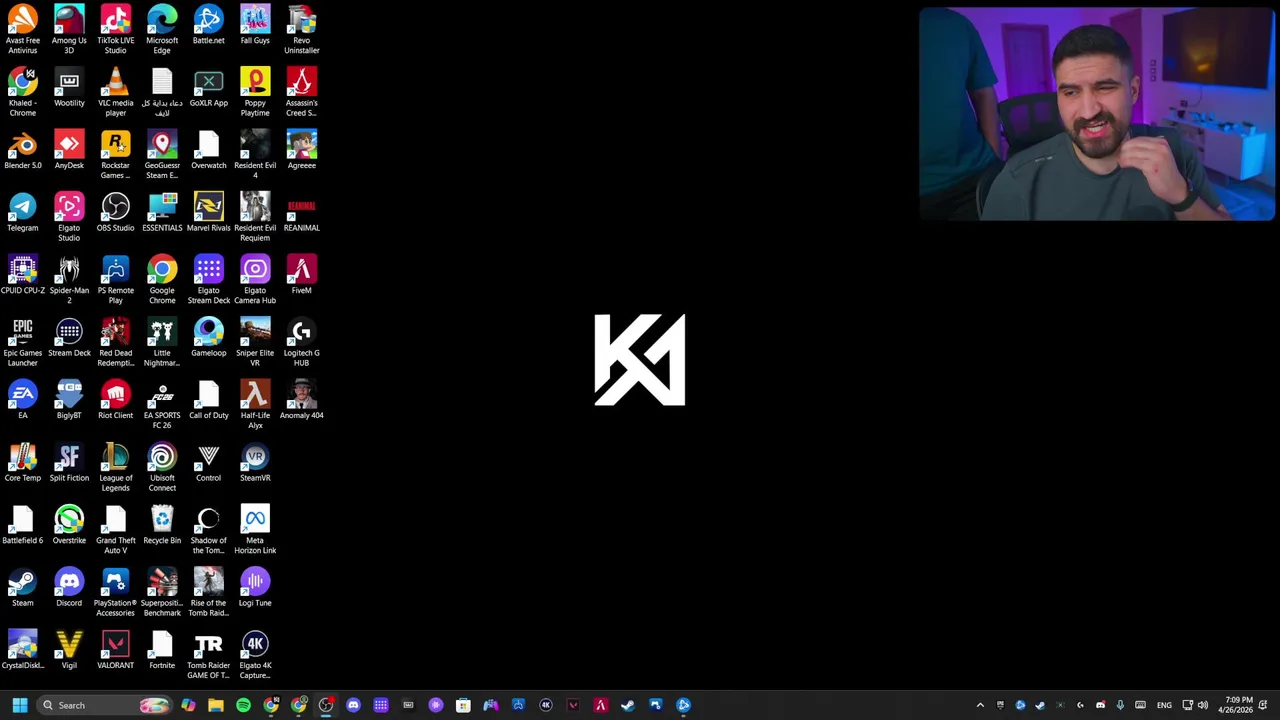Select Google Chrome desktop icon
This screenshot has height=720, width=1280.
[162, 279]
